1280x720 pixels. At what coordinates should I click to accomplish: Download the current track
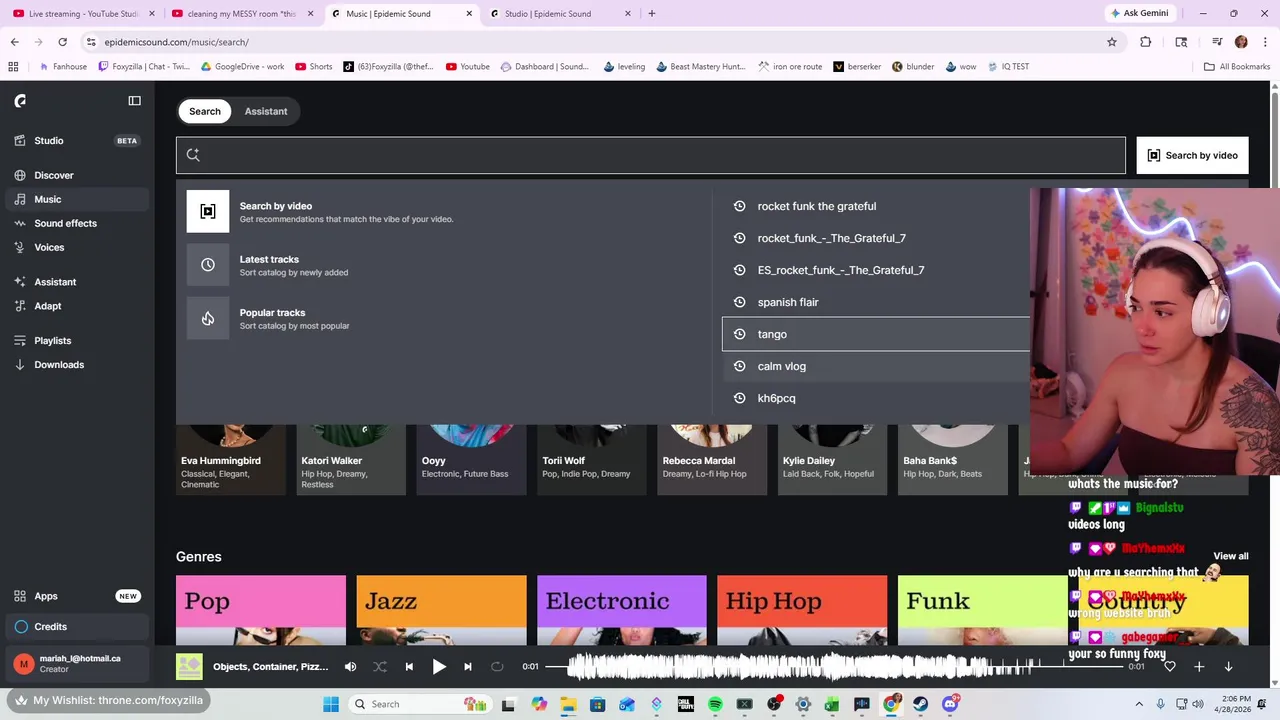point(1228,667)
